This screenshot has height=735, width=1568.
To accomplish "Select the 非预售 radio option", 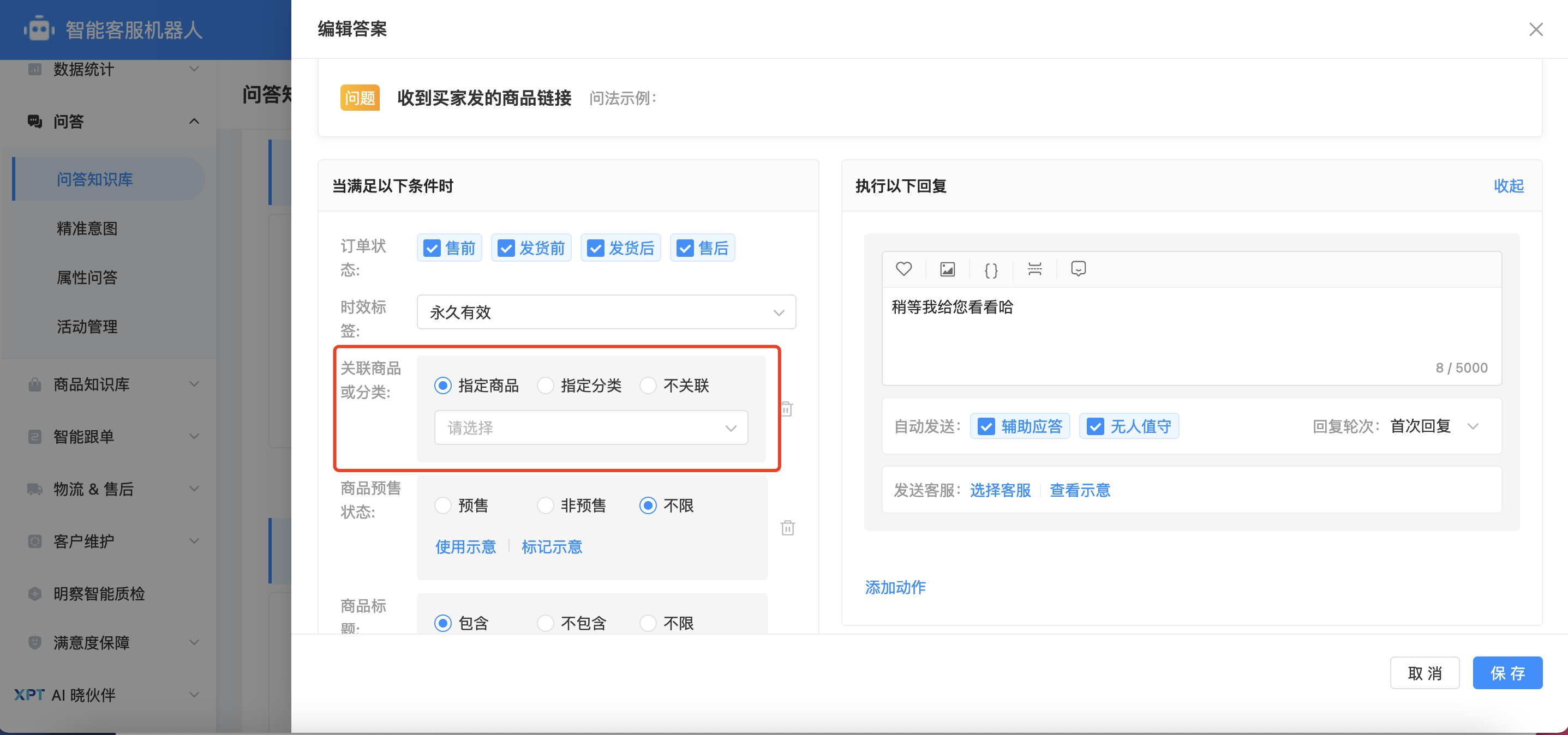I will tap(546, 505).
